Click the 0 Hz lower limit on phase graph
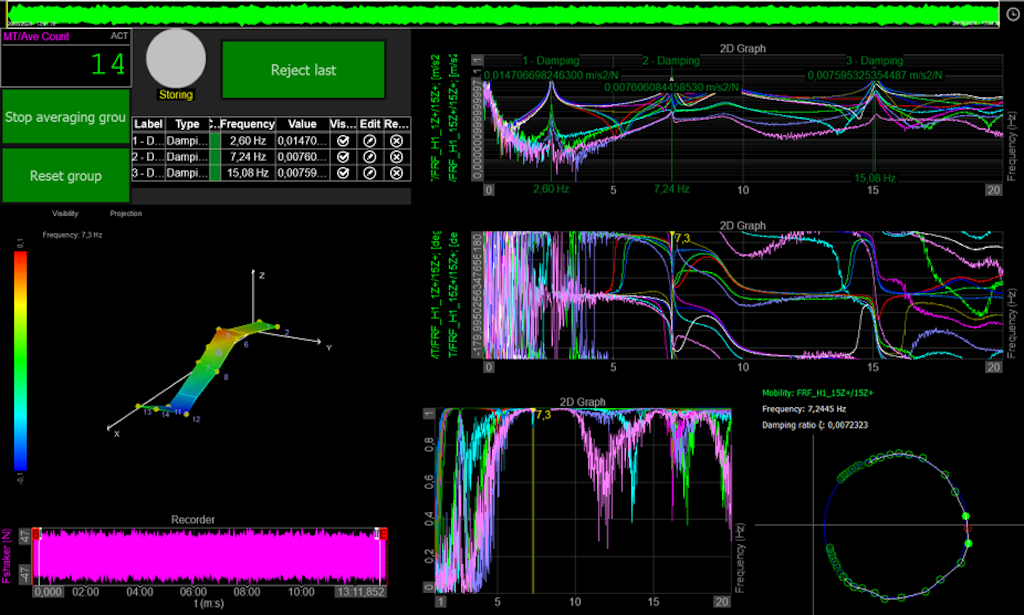 click(x=488, y=367)
